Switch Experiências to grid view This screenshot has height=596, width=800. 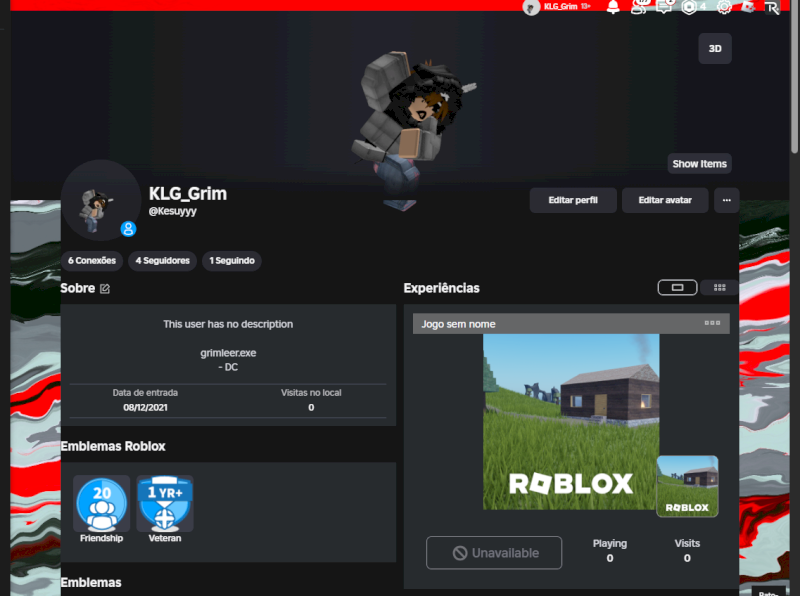click(x=719, y=287)
